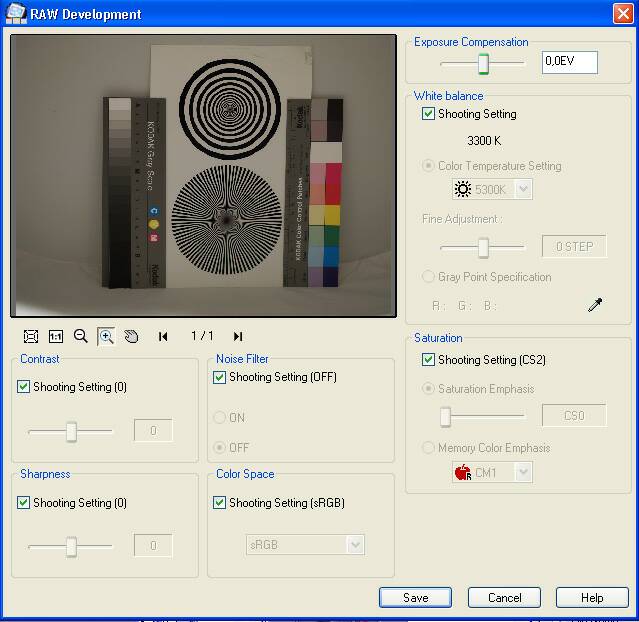This screenshot has width=639, height=622.
Task: Toggle Contrast Shooting Setting (0) checkbox
Action: (x=24, y=387)
